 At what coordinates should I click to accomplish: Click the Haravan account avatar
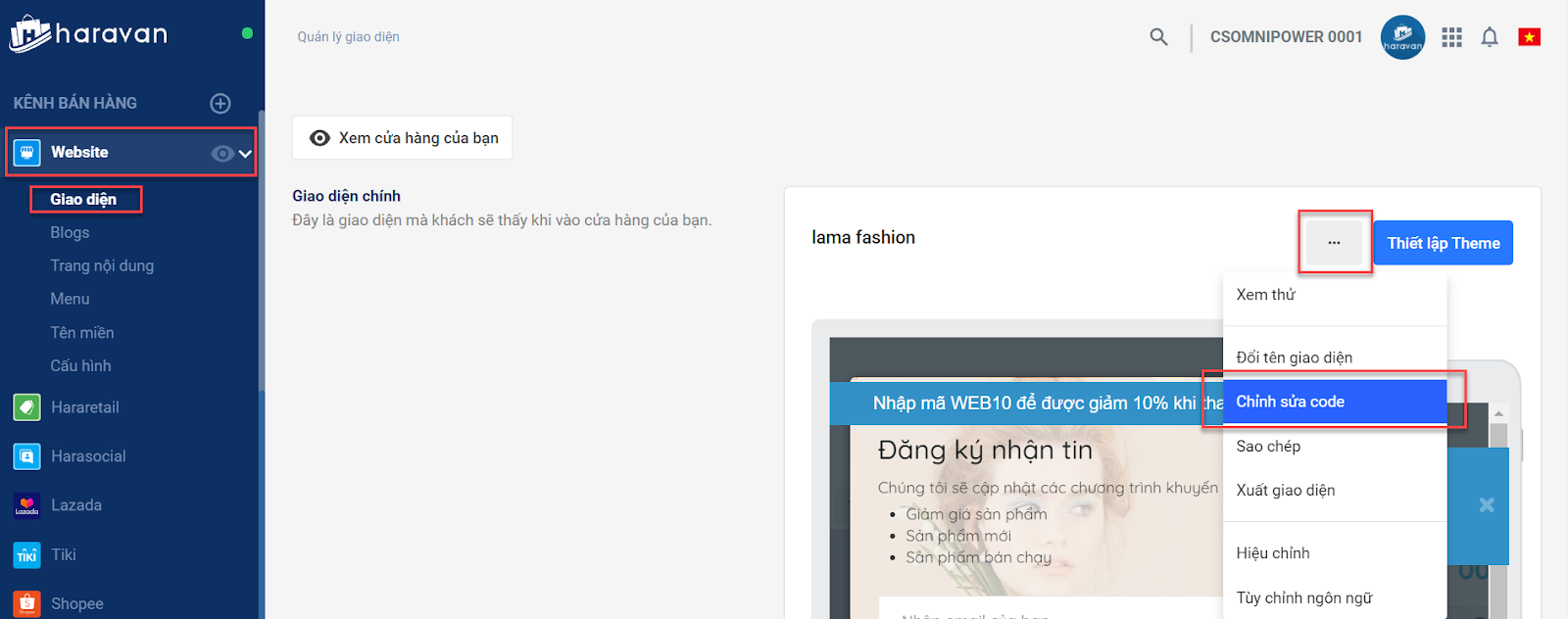[x=1402, y=37]
